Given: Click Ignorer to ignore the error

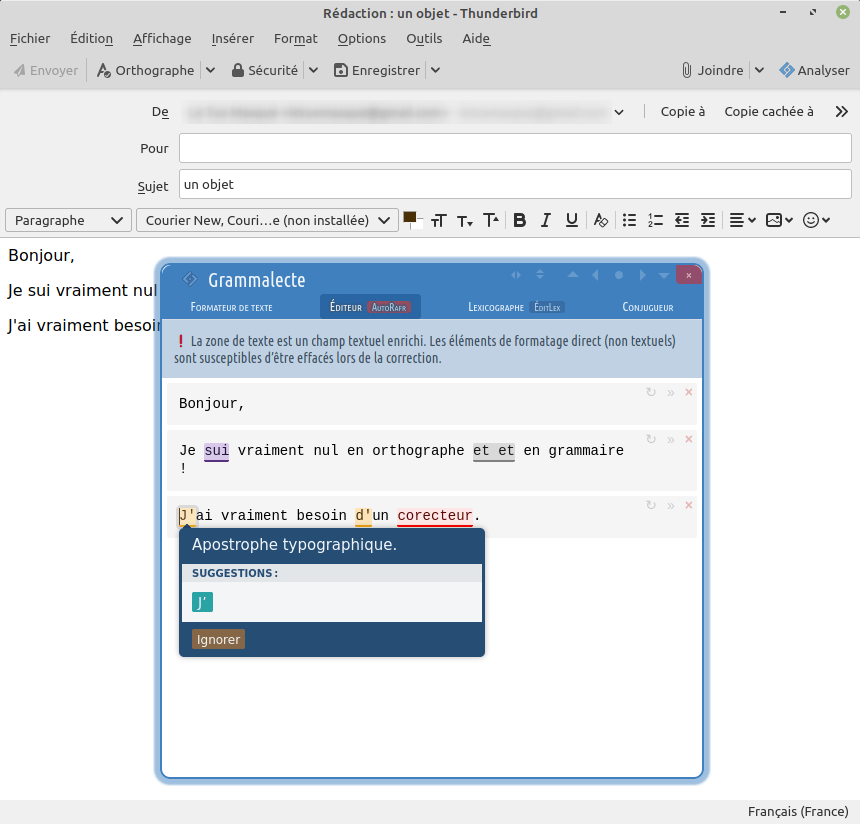Looking at the screenshot, I should click(218, 639).
